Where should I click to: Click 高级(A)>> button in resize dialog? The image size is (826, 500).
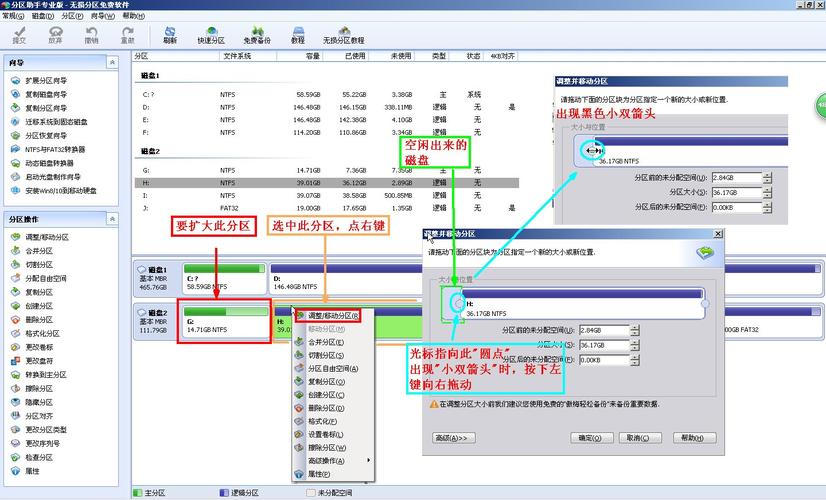454,438
